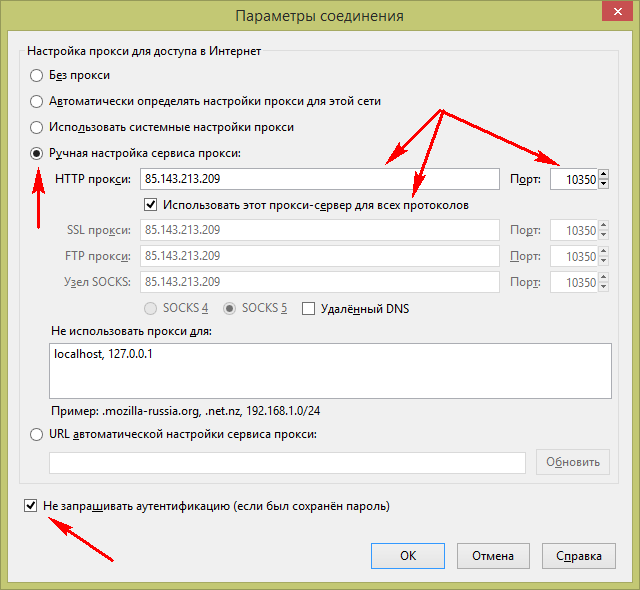Click the SSL прокси address field

coord(320,230)
